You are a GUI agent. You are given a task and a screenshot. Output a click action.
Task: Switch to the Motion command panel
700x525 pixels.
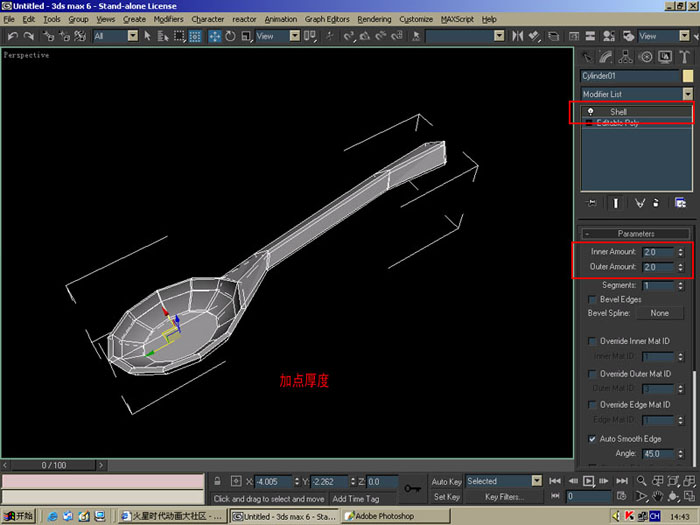[x=646, y=57]
